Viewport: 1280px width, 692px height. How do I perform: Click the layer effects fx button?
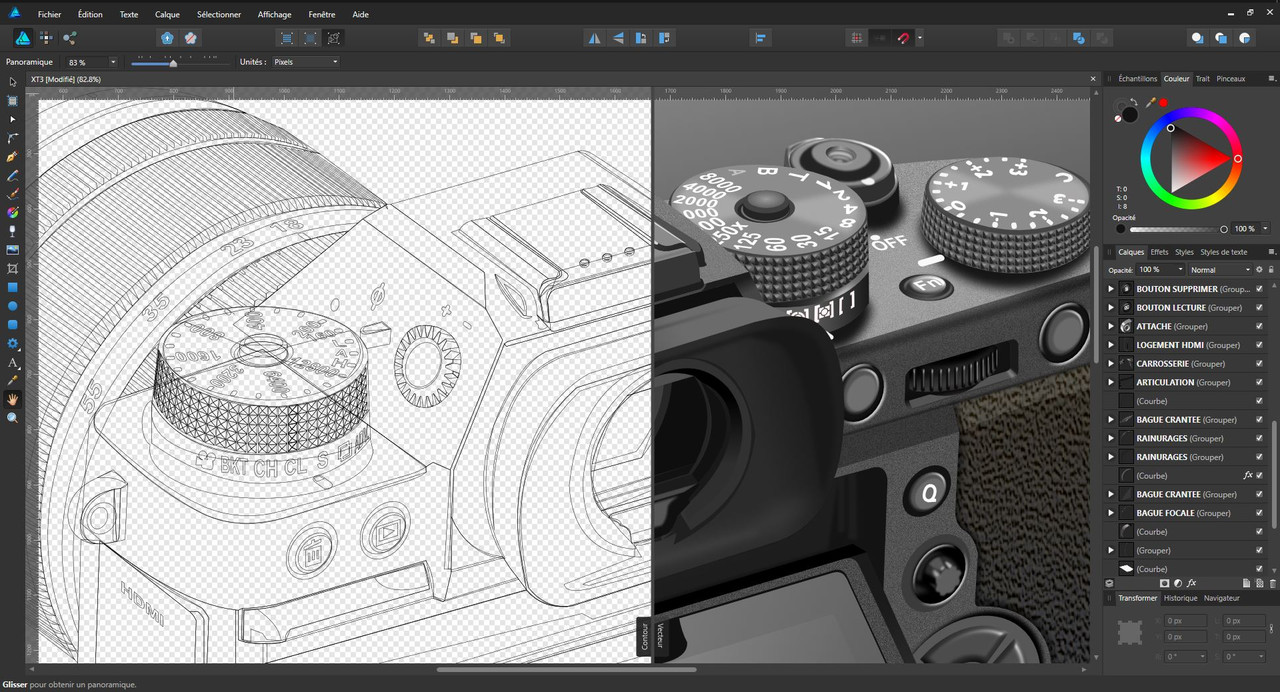pyautogui.click(x=1192, y=582)
